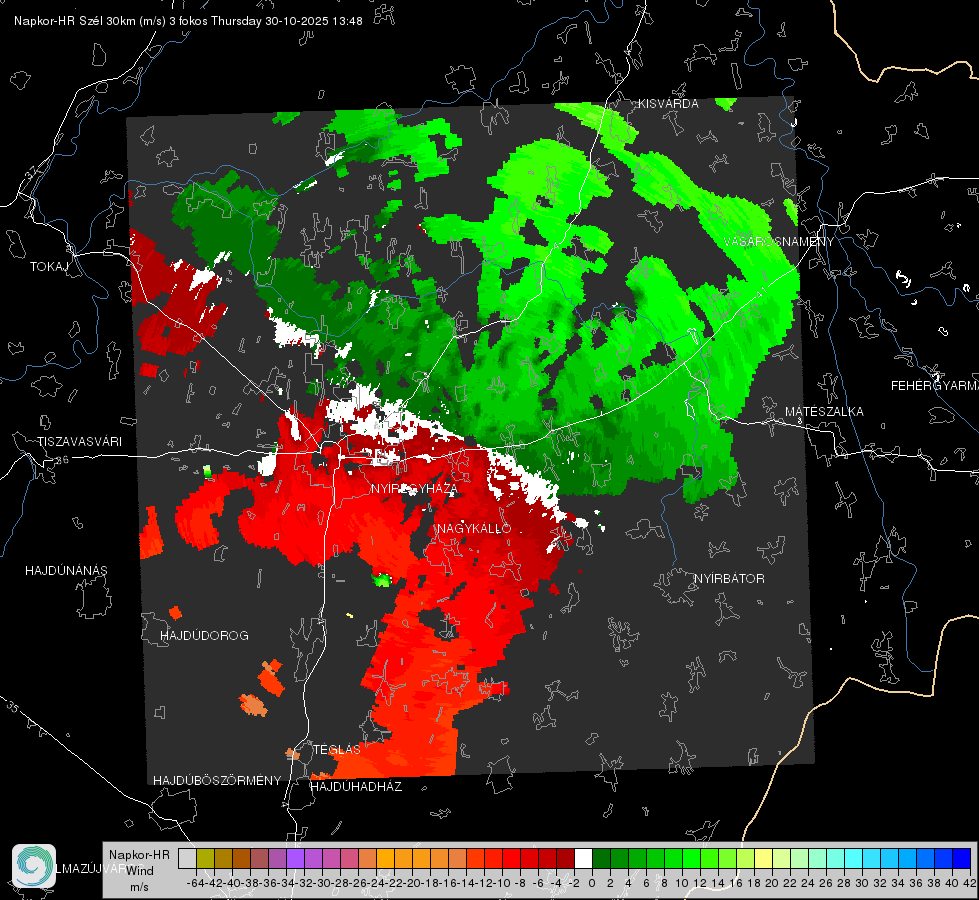Click the road number 36 near Tiszavasvári
Image resolution: width=979 pixels, height=900 pixels.
click(x=62, y=460)
